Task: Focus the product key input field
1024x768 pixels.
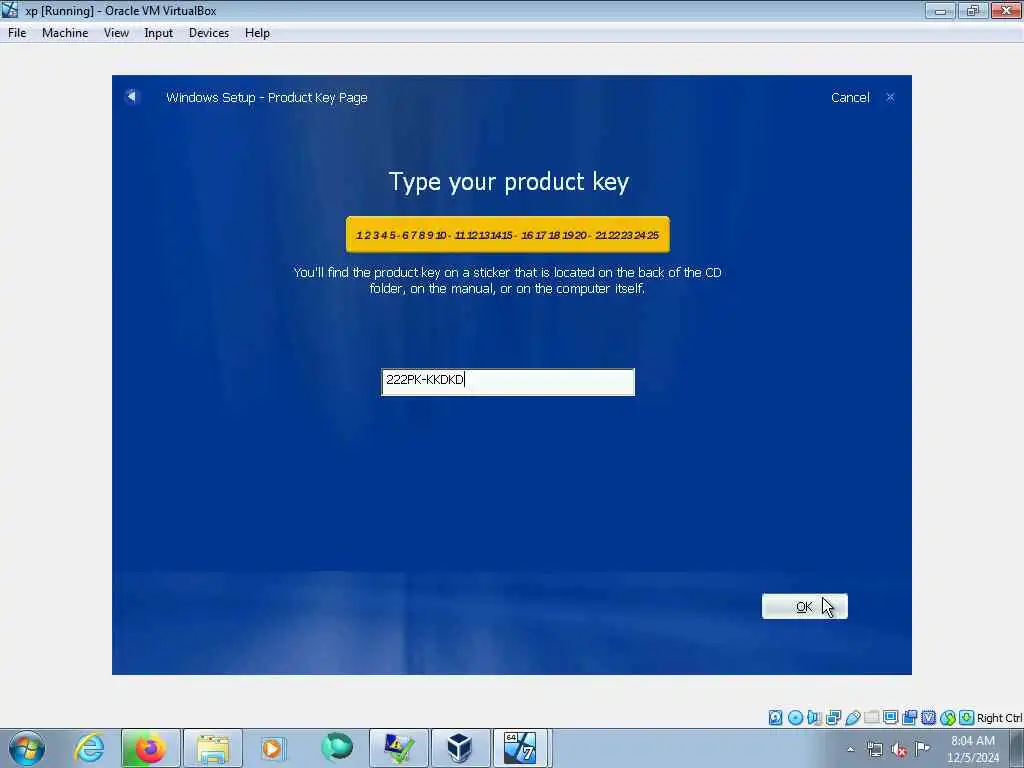Action: [508, 382]
